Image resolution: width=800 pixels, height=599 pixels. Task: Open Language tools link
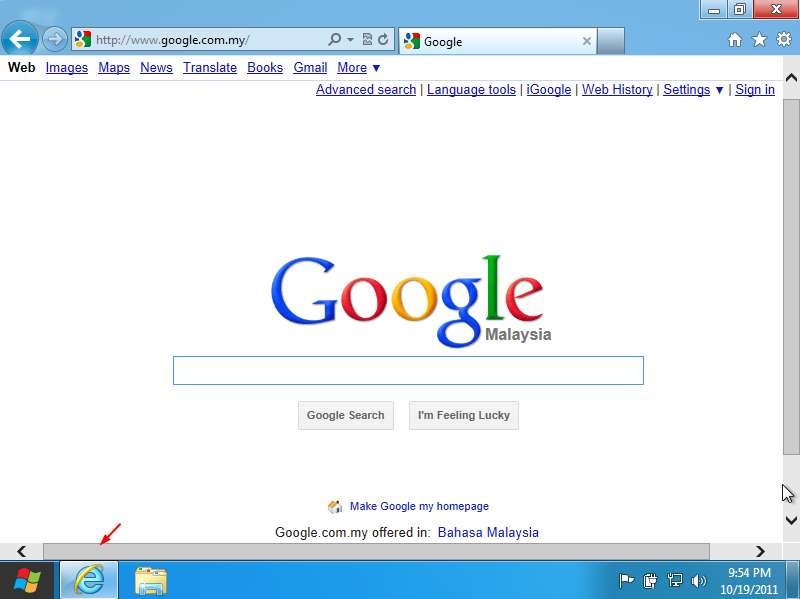click(x=471, y=89)
